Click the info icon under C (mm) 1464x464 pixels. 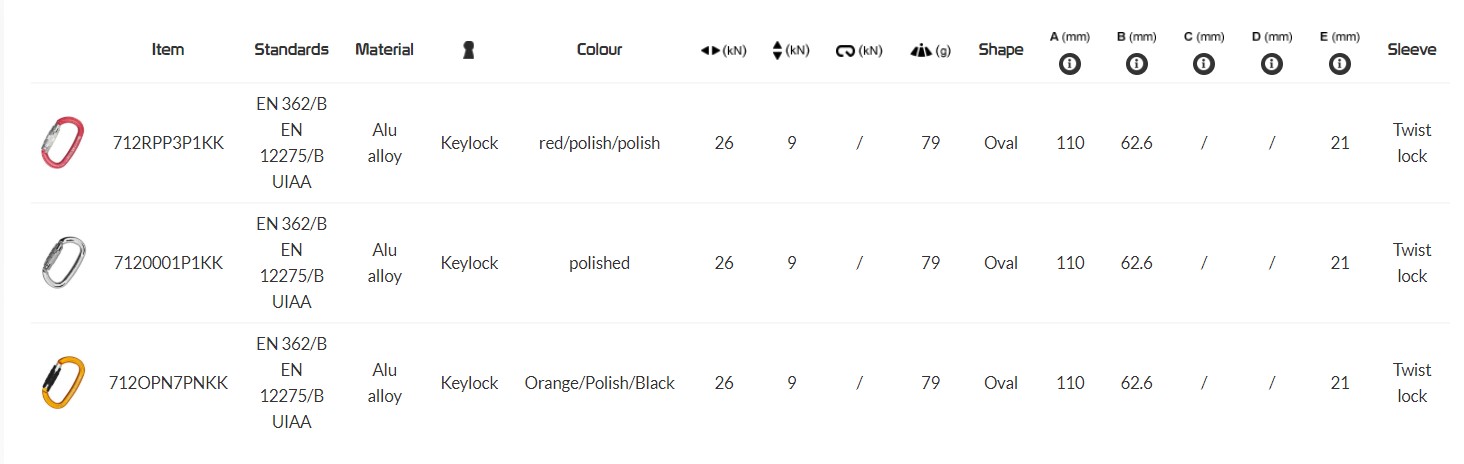pos(1203,64)
